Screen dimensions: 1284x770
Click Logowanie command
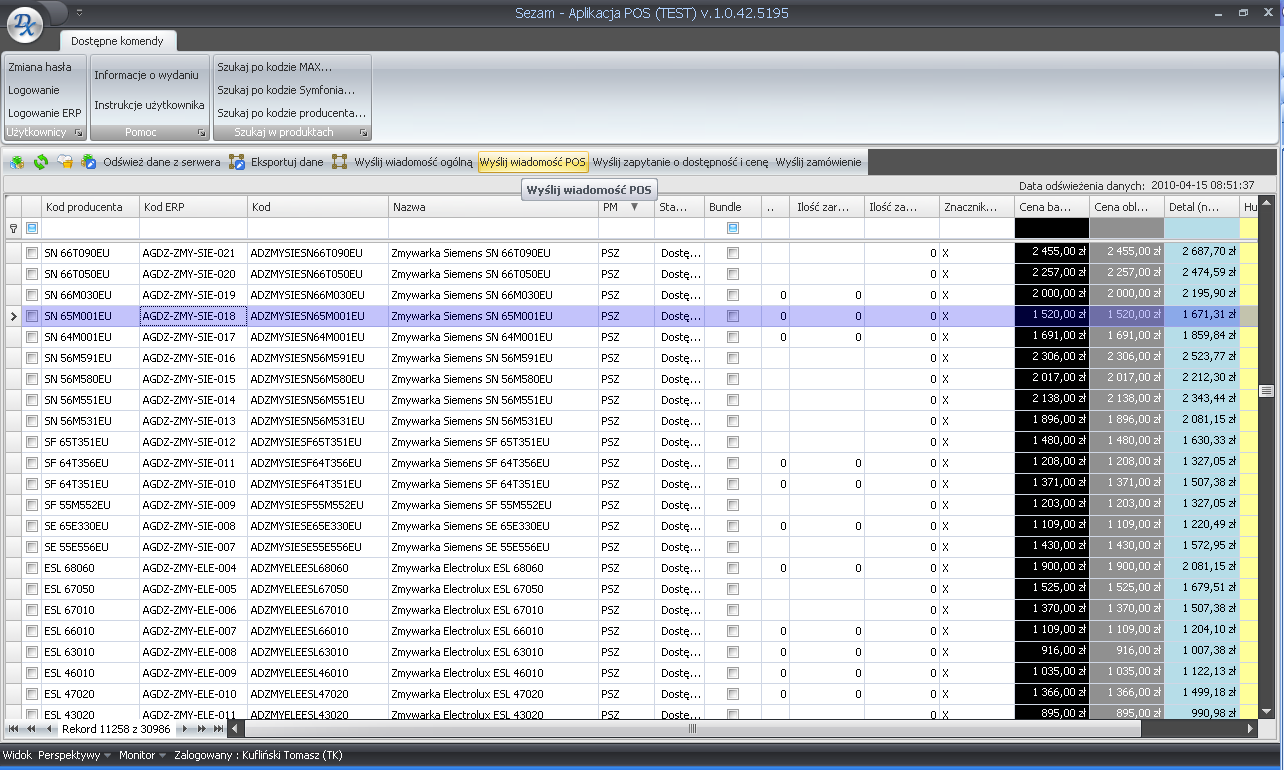(34, 90)
